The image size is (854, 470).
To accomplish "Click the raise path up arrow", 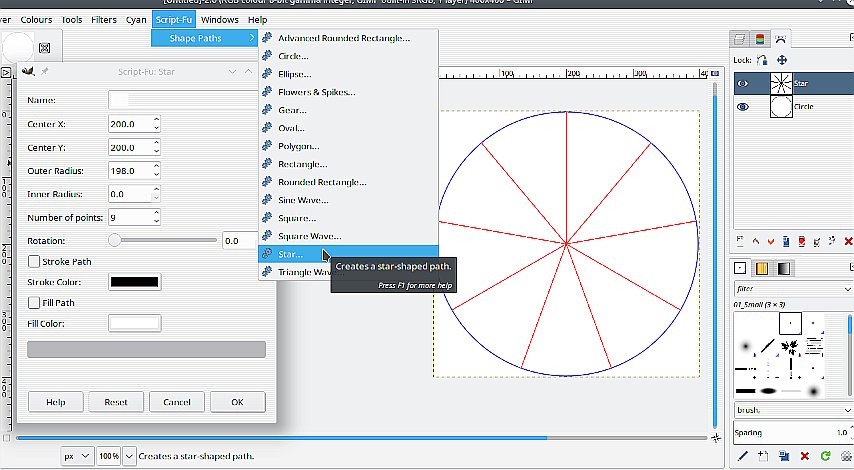I will [x=756, y=241].
